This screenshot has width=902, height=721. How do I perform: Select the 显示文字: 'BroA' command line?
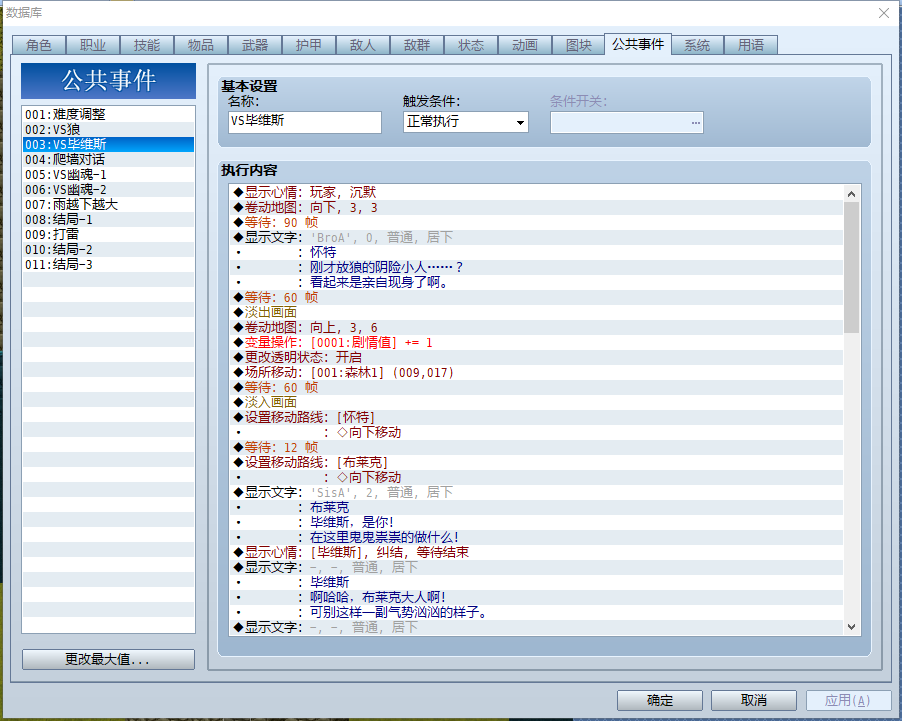pyautogui.click(x=536, y=237)
